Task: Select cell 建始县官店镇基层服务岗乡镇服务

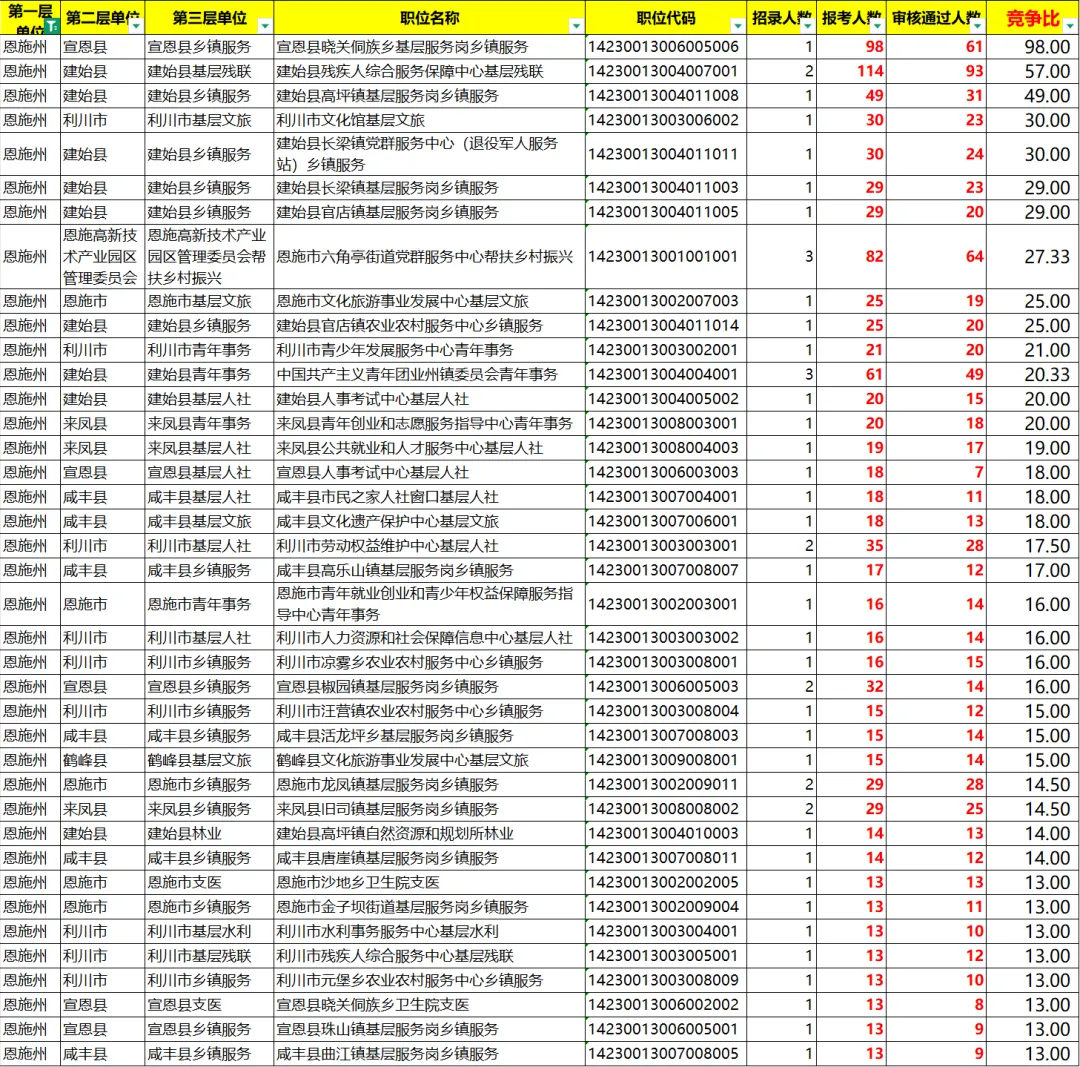Action: (x=429, y=212)
